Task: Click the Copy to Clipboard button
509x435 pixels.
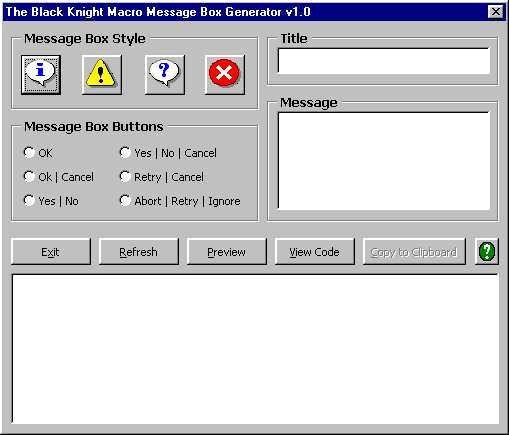Action: pyautogui.click(x=414, y=252)
